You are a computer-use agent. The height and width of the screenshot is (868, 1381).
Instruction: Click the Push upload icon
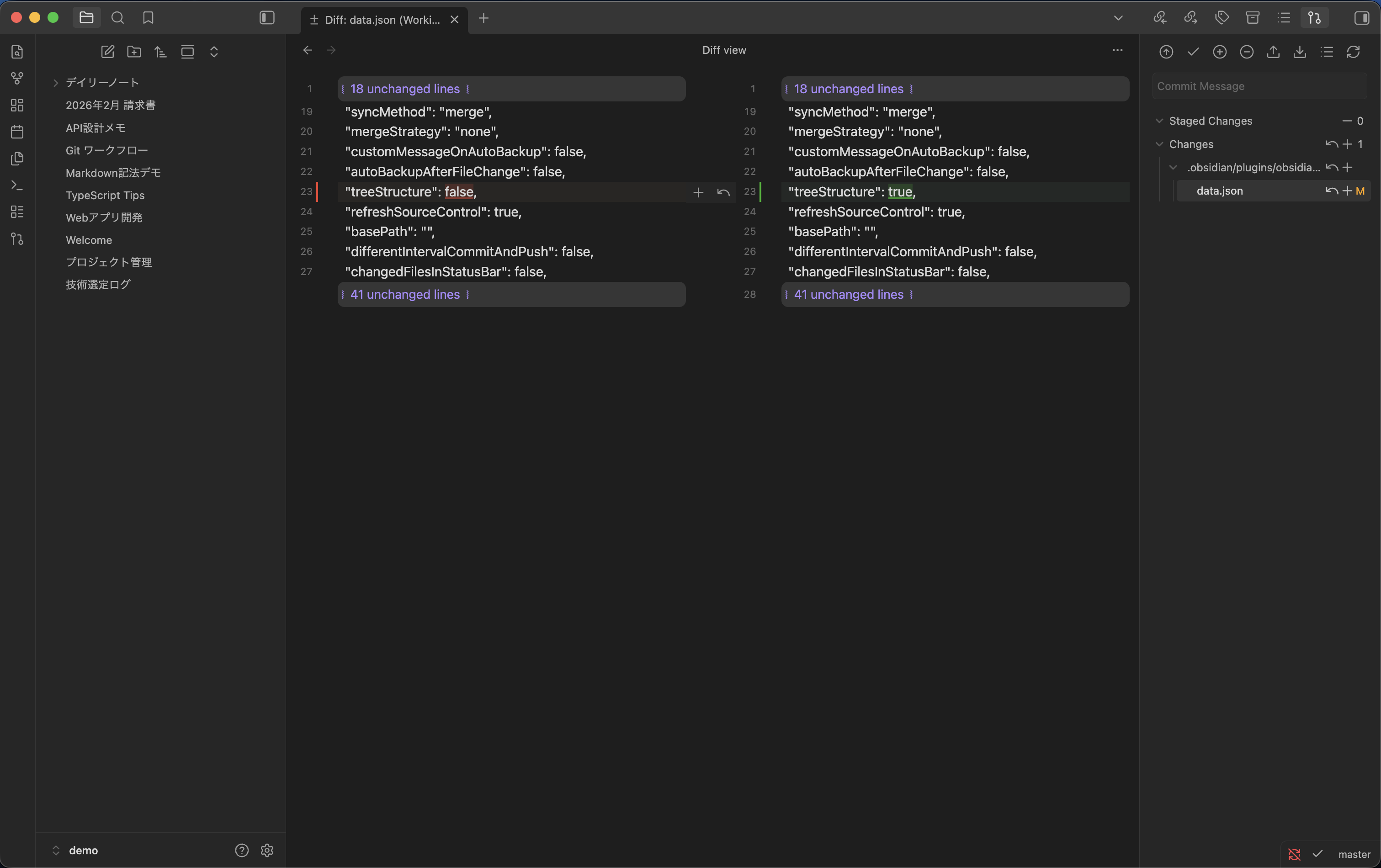tap(1273, 52)
